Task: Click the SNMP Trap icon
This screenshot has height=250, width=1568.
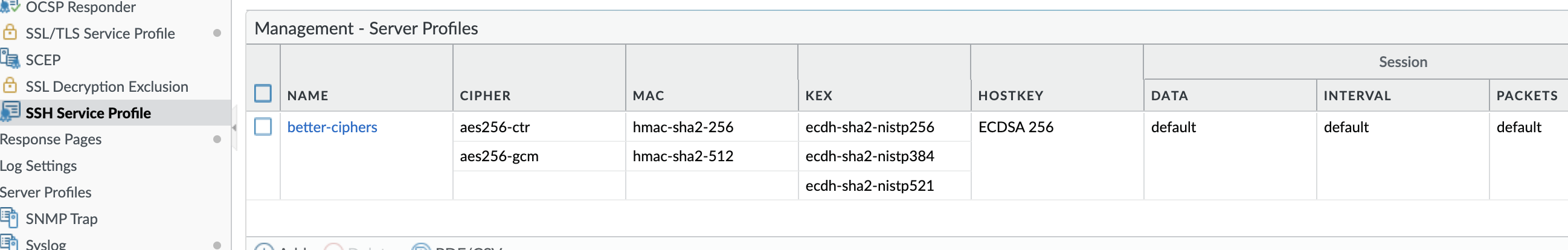Action: (x=10, y=218)
